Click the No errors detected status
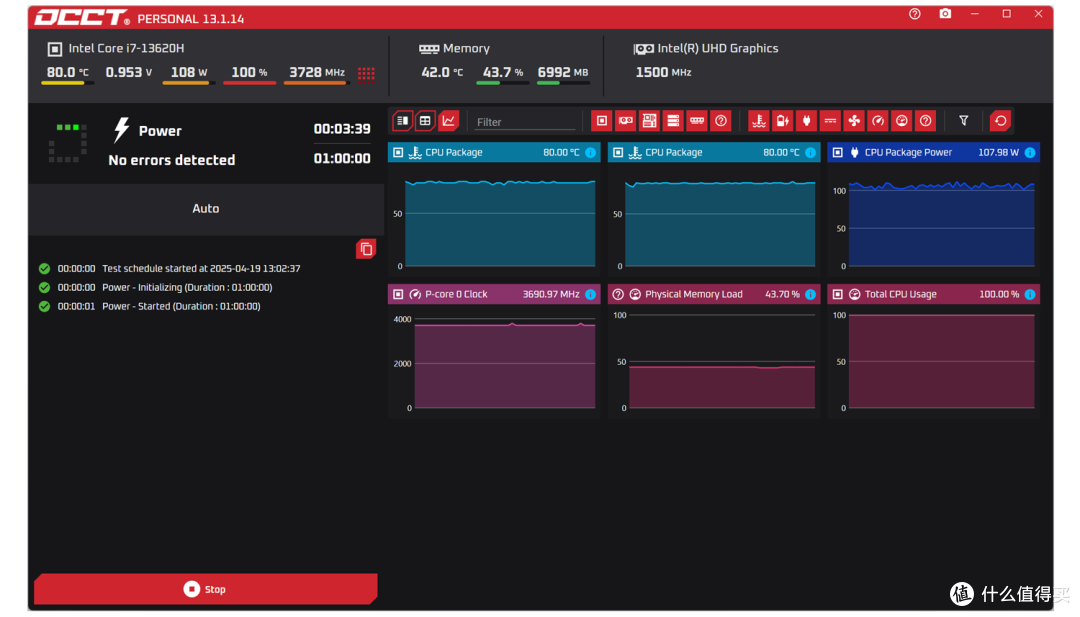The width and height of the screenshot is (1080, 617). pos(172,160)
